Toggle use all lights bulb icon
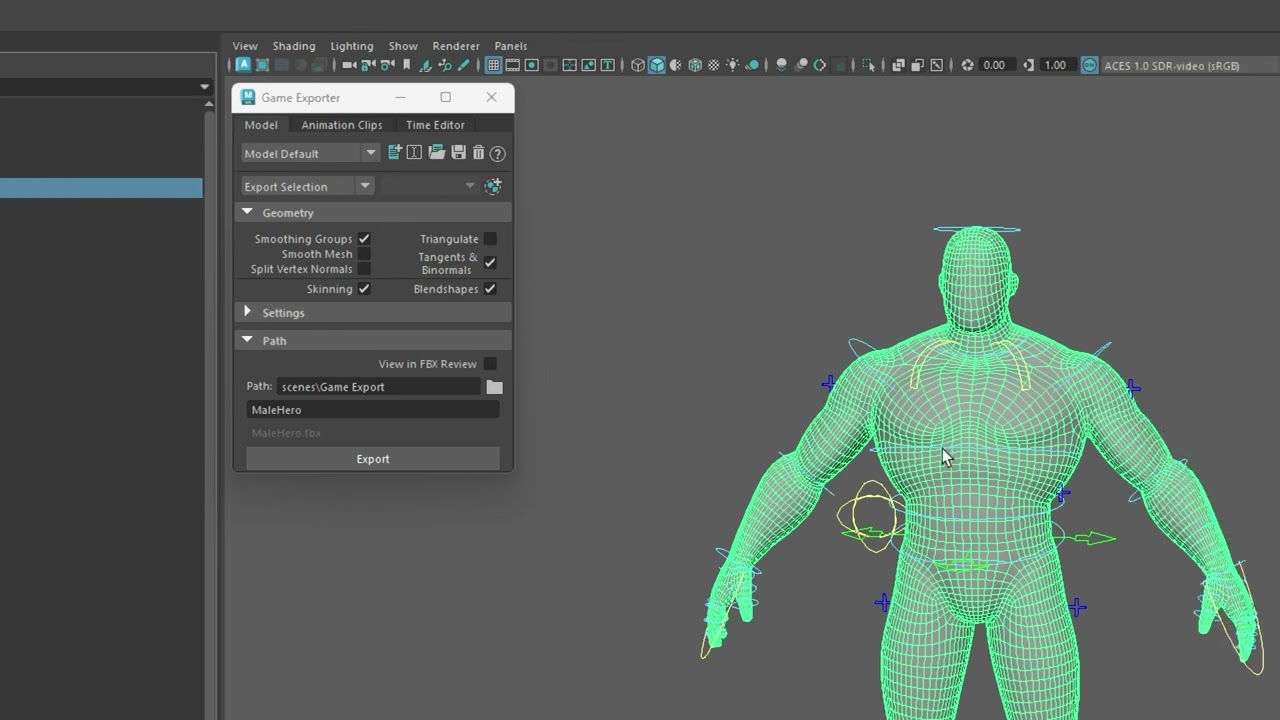 (732, 65)
